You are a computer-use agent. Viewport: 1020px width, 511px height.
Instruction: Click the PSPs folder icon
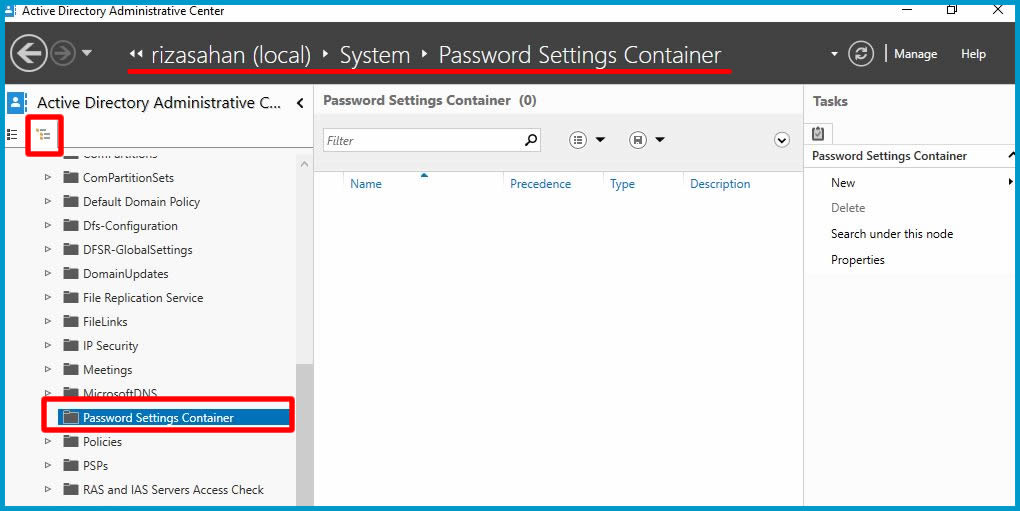point(72,465)
